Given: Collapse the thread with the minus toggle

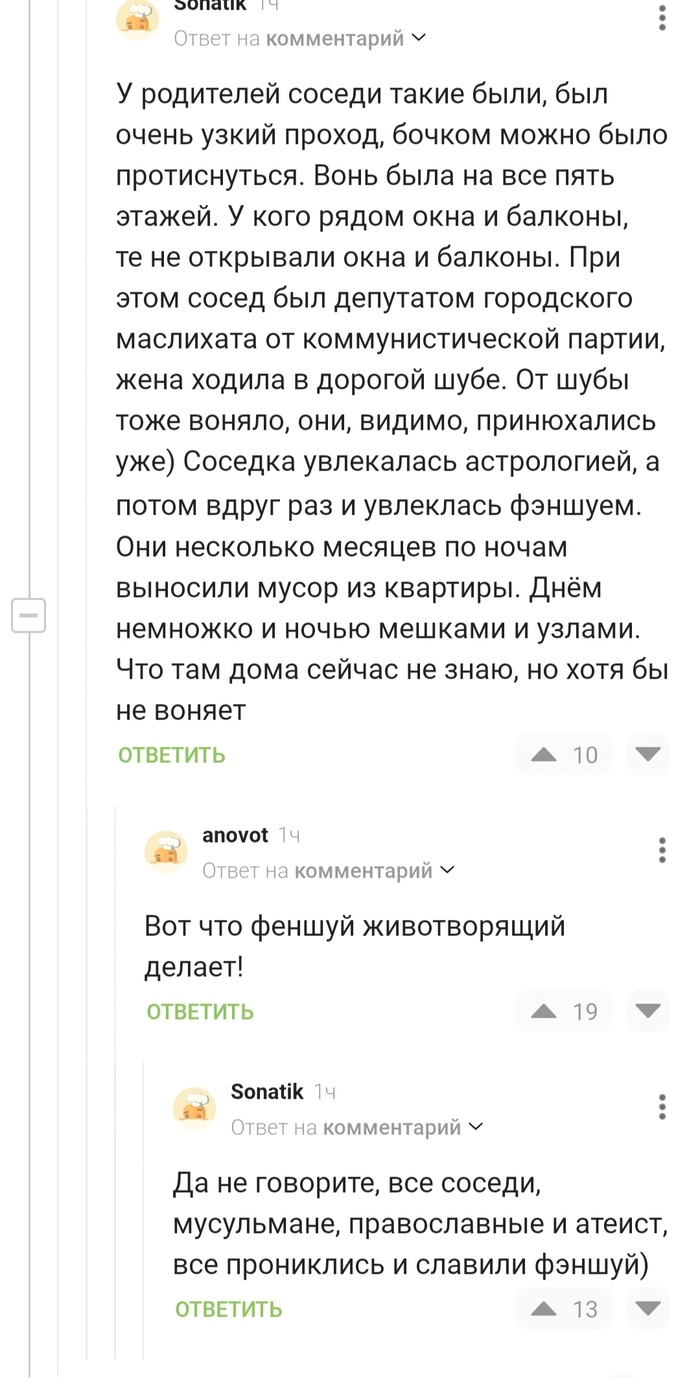Looking at the screenshot, I should pyautogui.click(x=28, y=616).
